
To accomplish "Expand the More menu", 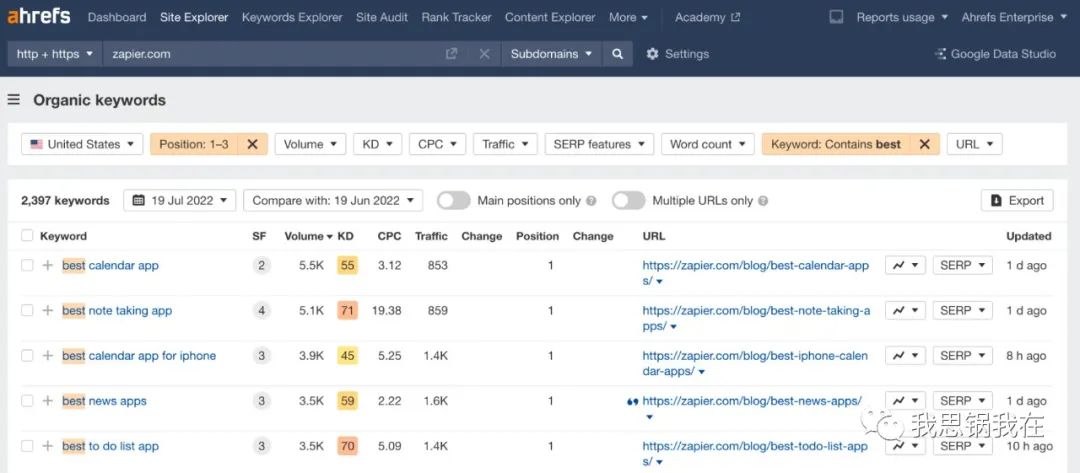I will coord(628,17).
